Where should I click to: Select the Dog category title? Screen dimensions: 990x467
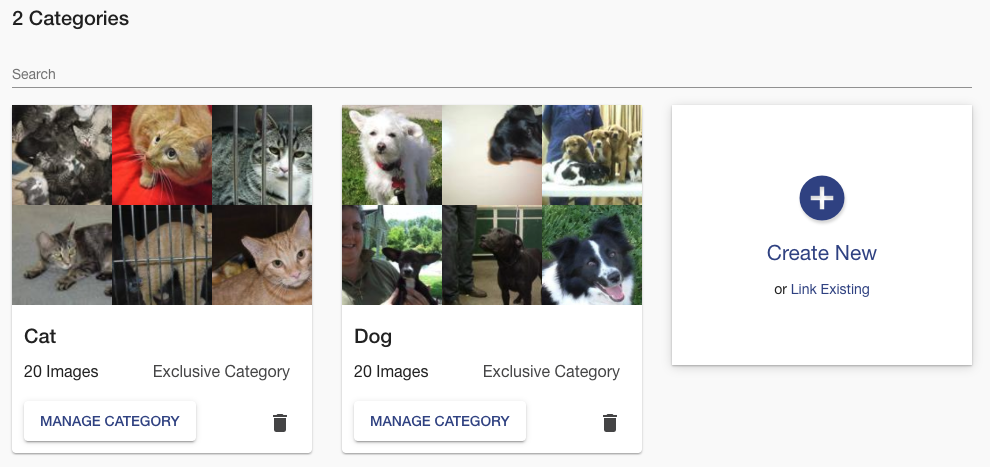click(x=373, y=336)
